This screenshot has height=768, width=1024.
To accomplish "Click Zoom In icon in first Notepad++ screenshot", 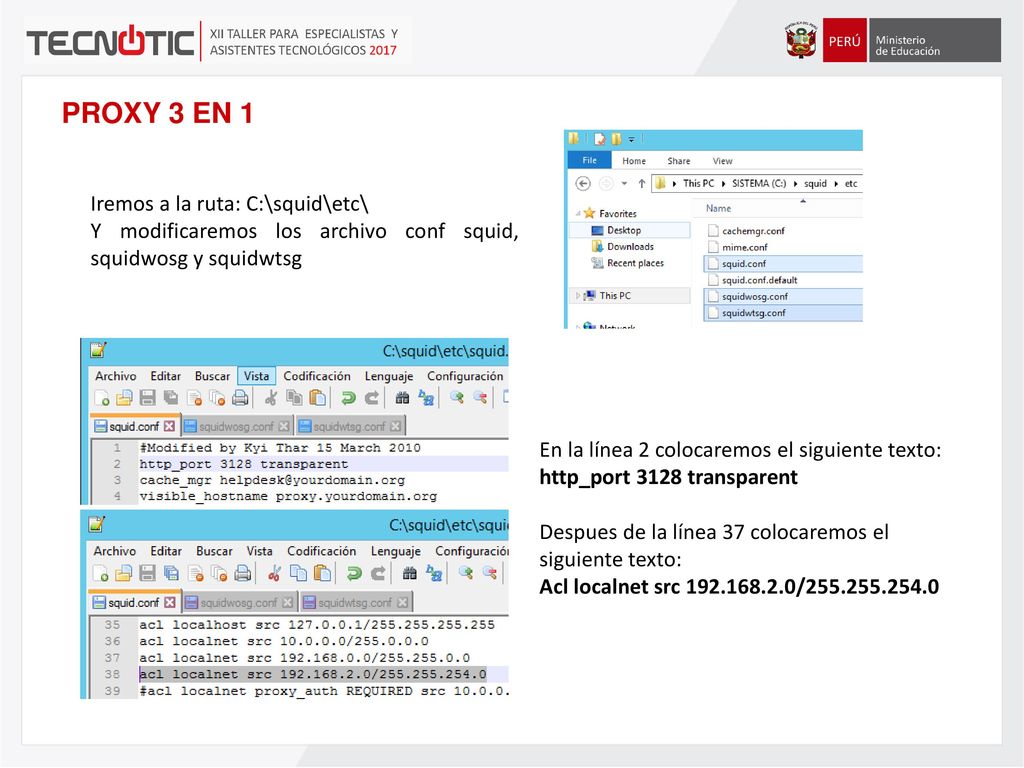I will point(456,397).
